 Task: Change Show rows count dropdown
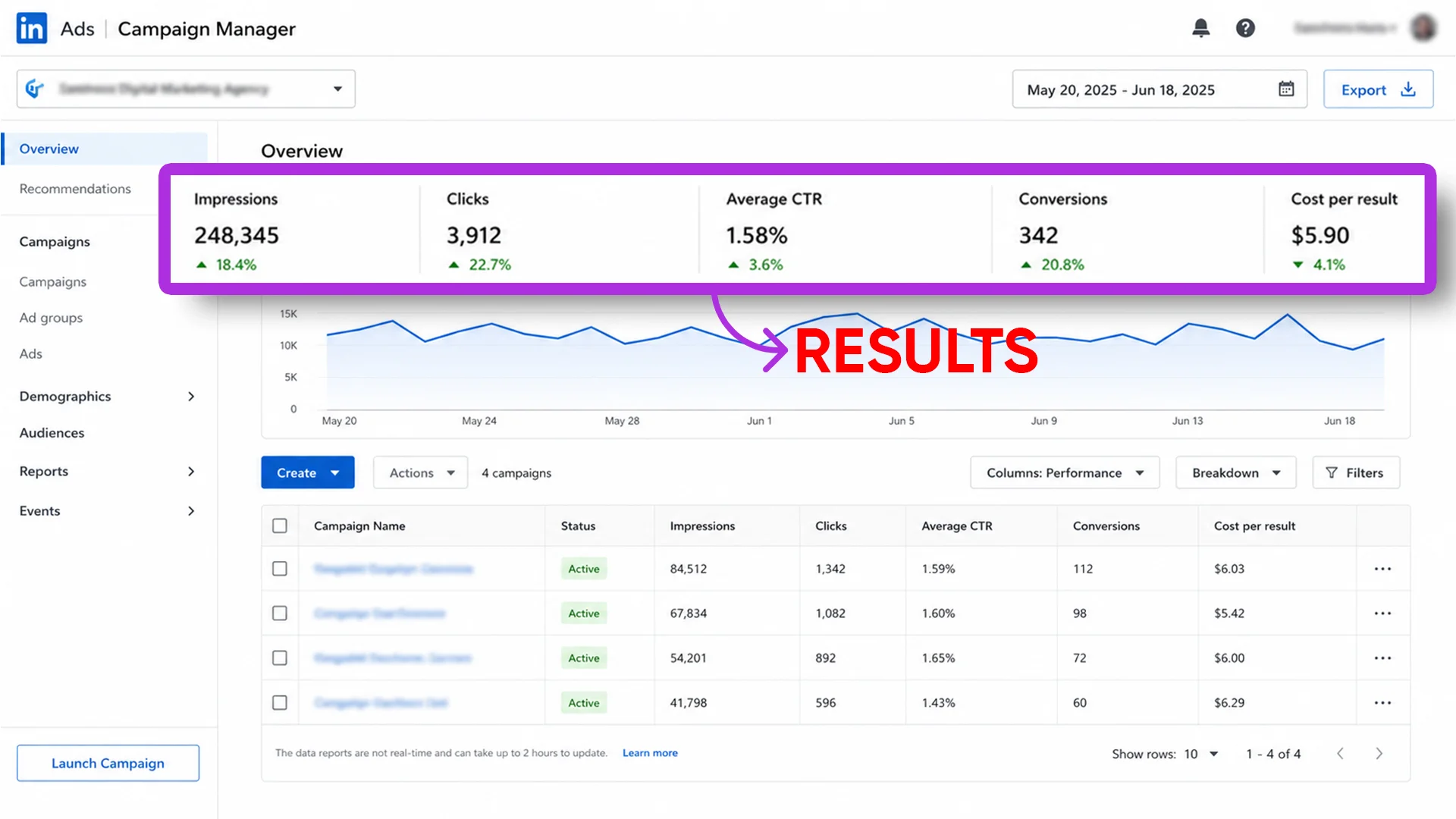click(x=1201, y=754)
